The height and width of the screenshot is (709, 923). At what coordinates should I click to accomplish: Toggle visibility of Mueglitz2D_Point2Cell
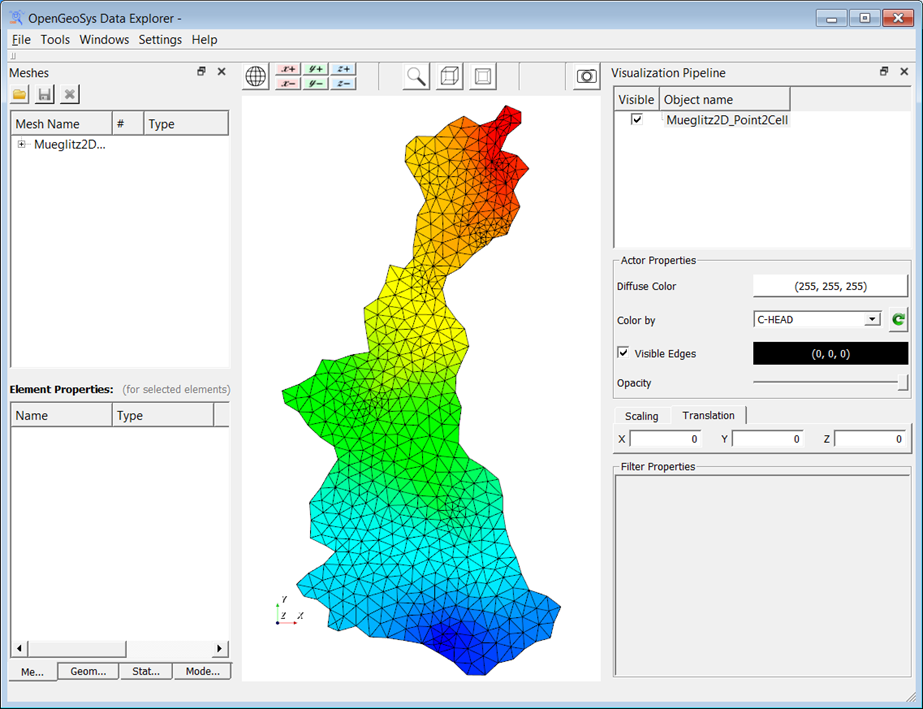click(x=636, y=120)
